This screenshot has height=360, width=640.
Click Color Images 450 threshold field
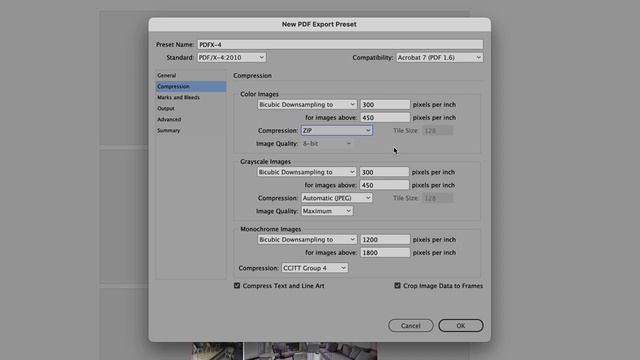point(385,118)
